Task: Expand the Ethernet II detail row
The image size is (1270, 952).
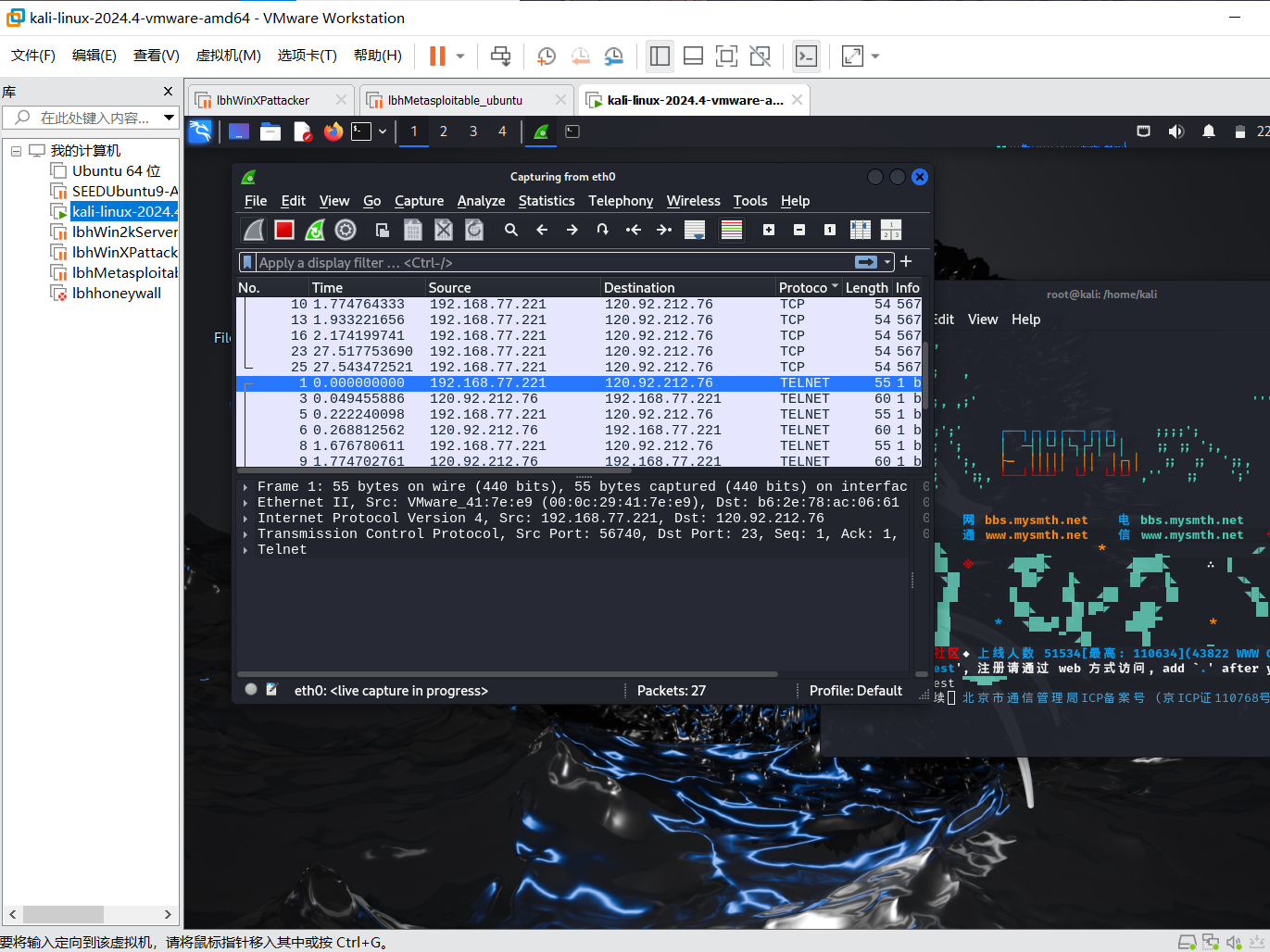Action: coord(245,503)
